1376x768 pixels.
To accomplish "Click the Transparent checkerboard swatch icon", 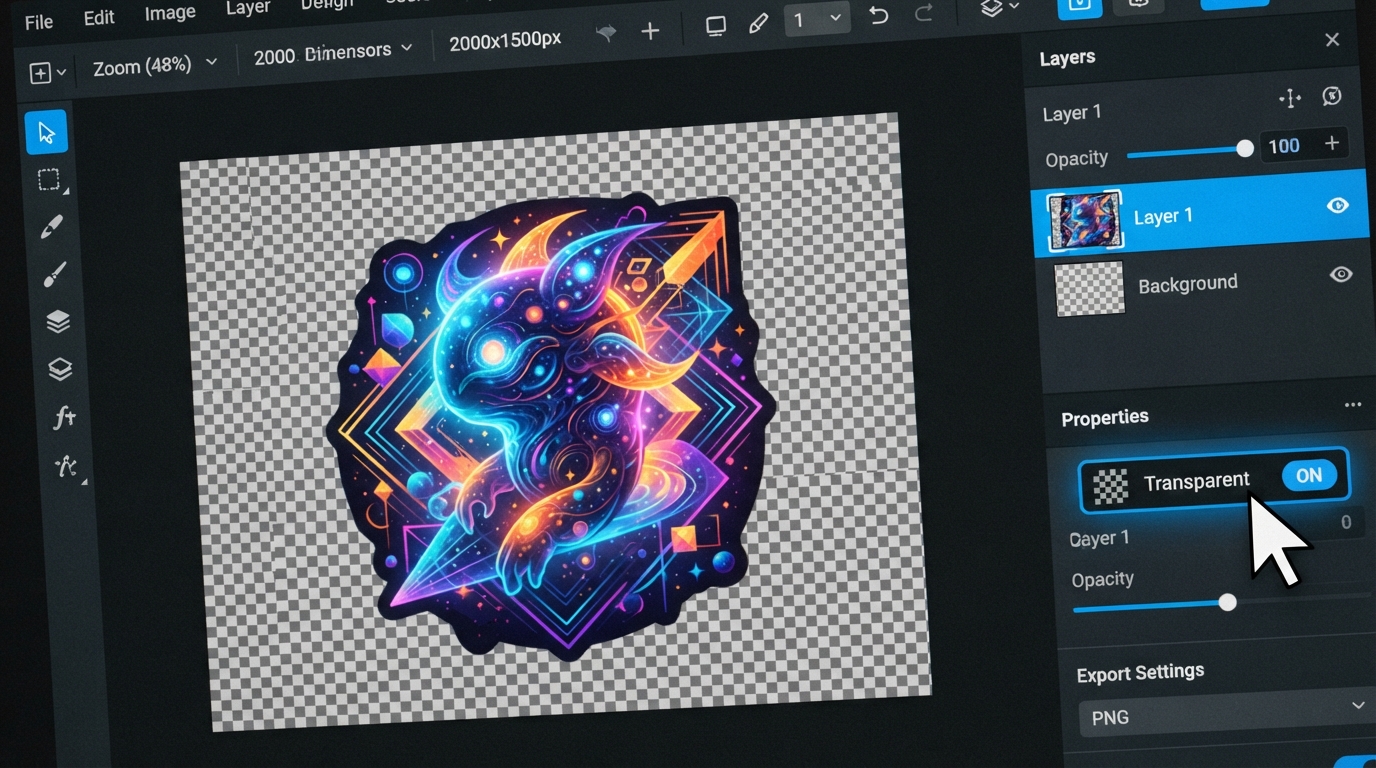I will click(x=1110, y=487).
